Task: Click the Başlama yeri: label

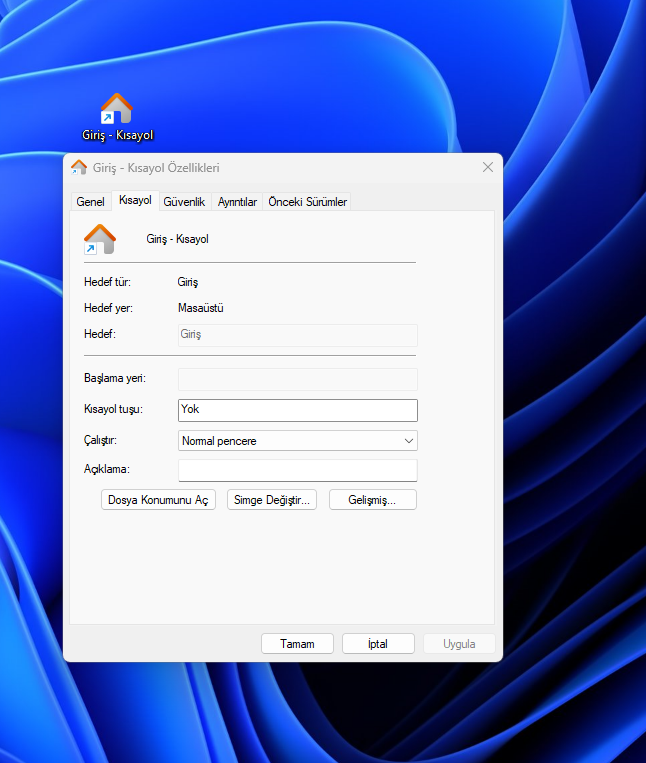Action: click(x=115, y=378)
